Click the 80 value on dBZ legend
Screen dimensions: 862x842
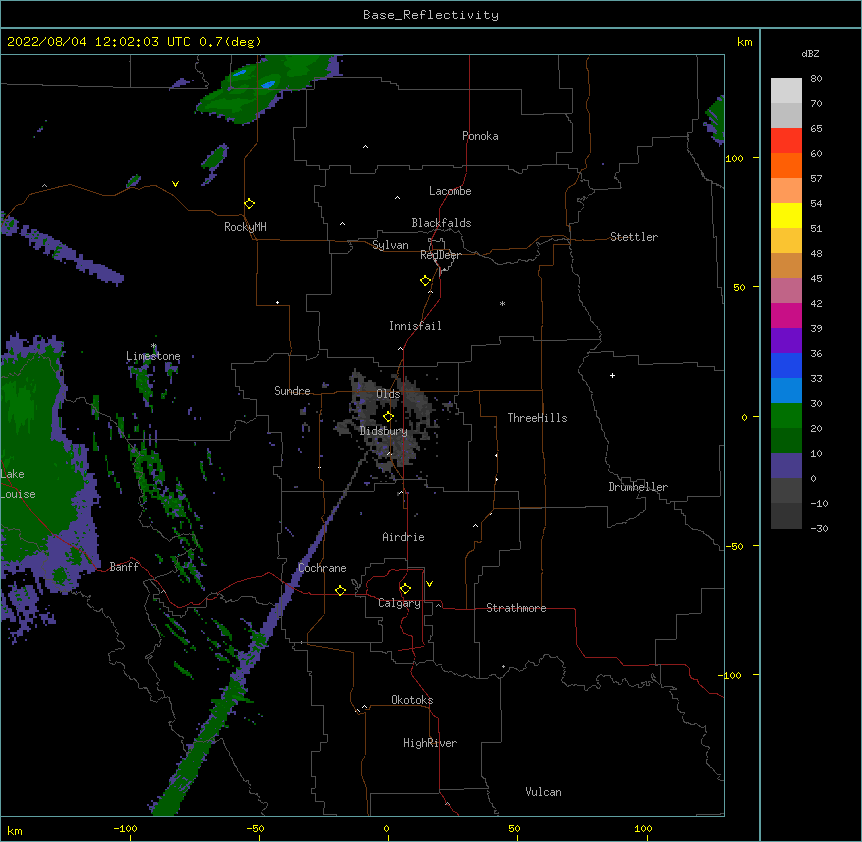click(x=816, y=79)
